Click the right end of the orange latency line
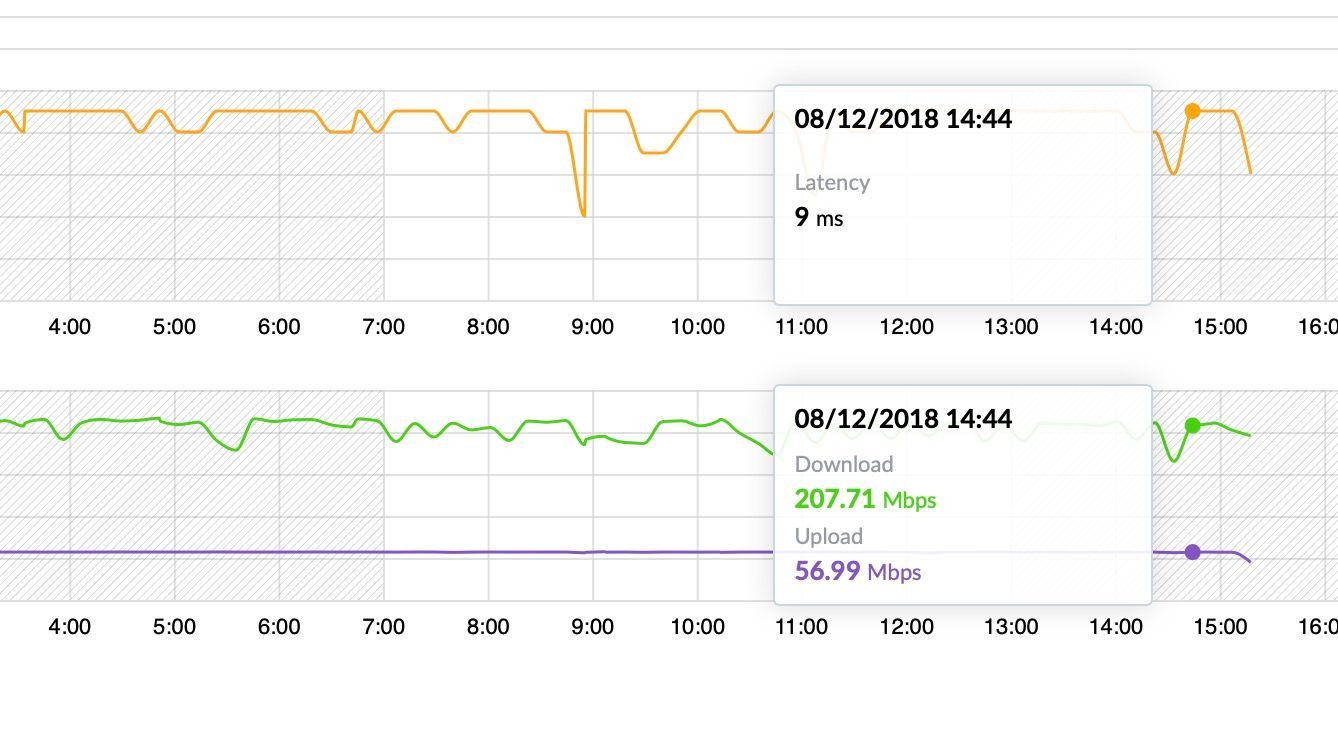 tap(1250, 172)
